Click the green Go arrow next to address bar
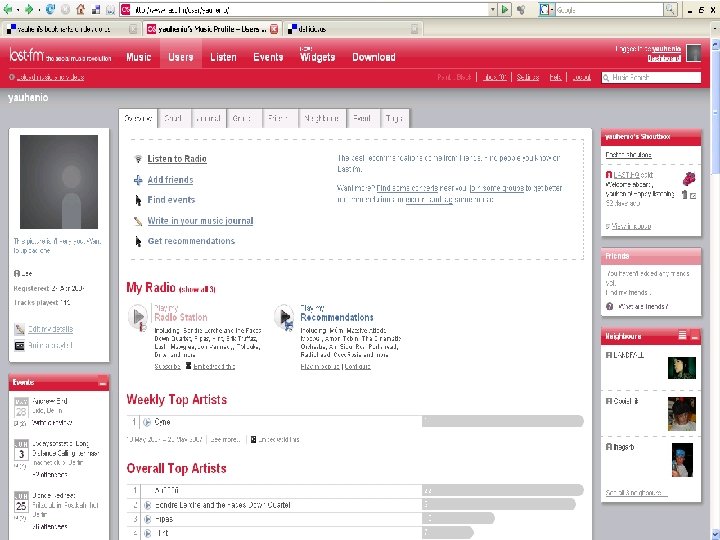 point(505,9)
